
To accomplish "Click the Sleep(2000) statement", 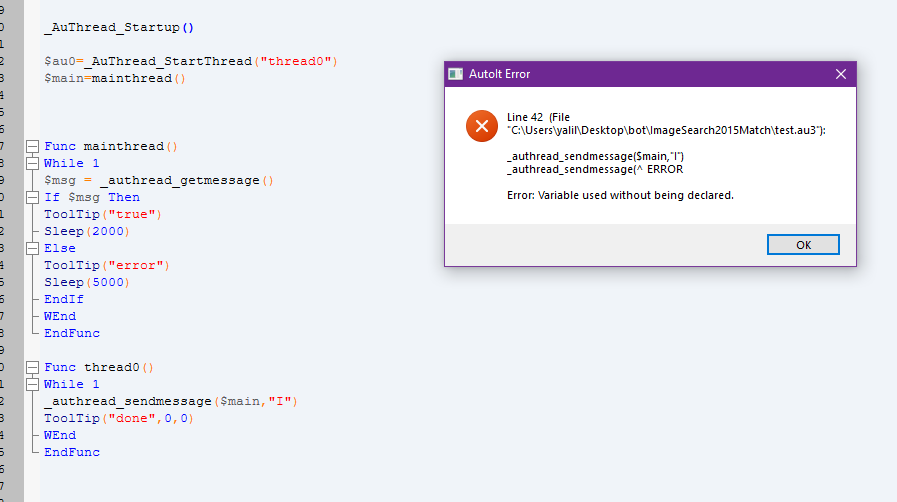I will 87,232.
